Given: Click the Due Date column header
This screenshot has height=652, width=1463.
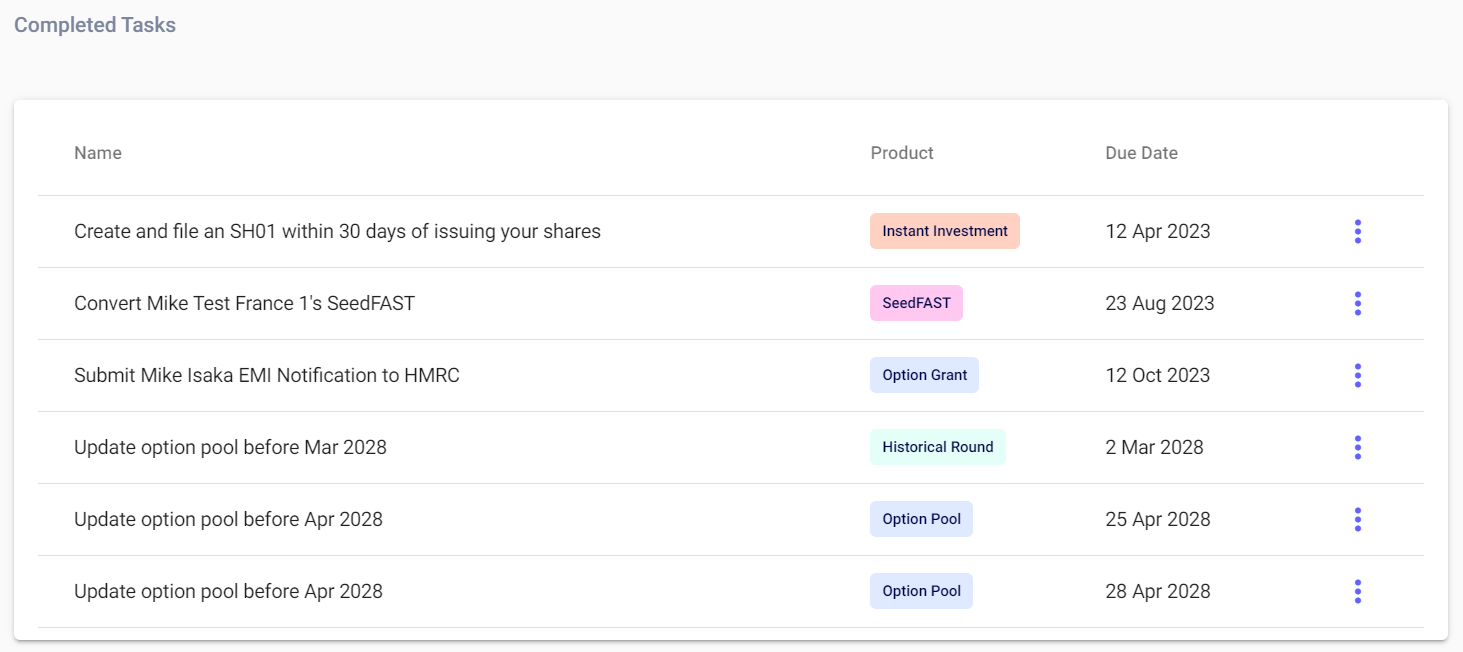Looking at the screenshot, I should (x=1141, y=153).
